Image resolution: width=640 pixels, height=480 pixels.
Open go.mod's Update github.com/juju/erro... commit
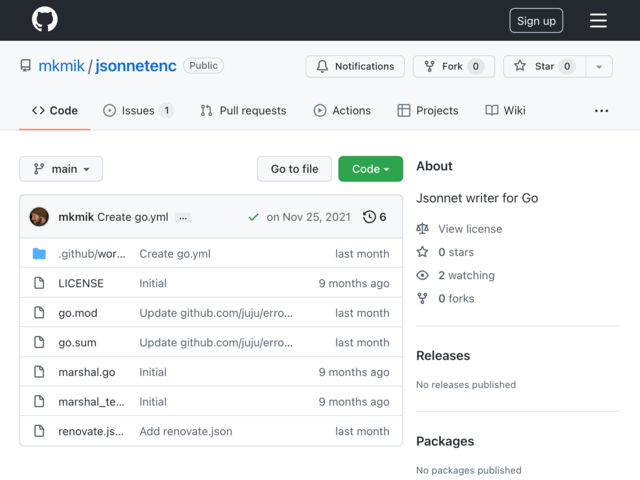[216, 313]
